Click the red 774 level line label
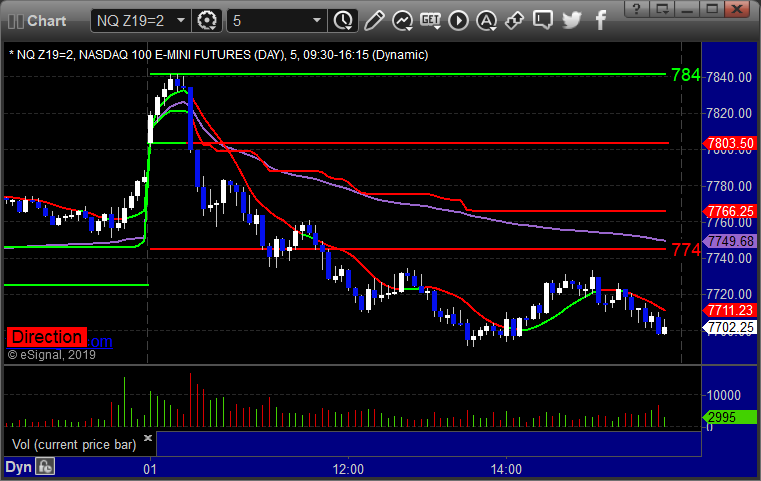The height and width of the screenshot is (481, 761). (685, 249)
